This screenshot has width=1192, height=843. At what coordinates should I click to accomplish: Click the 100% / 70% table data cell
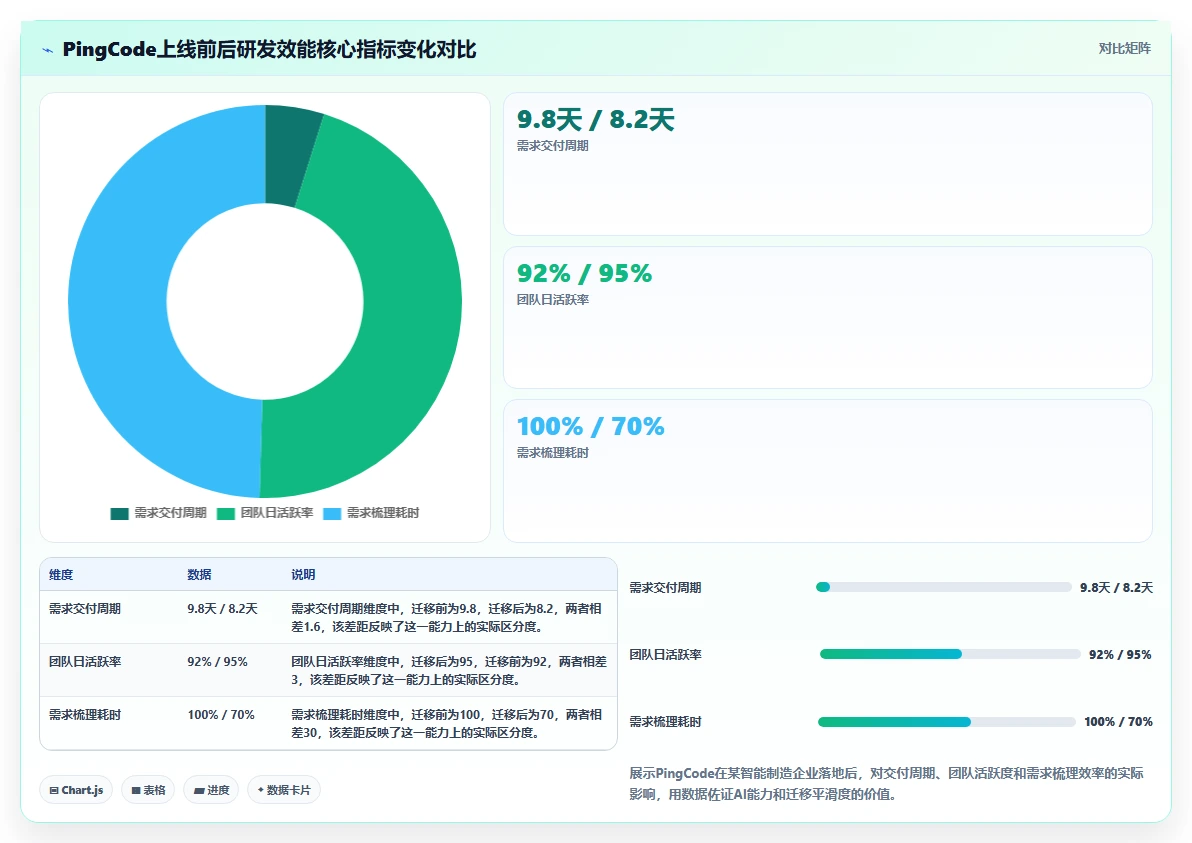[221, 715]
